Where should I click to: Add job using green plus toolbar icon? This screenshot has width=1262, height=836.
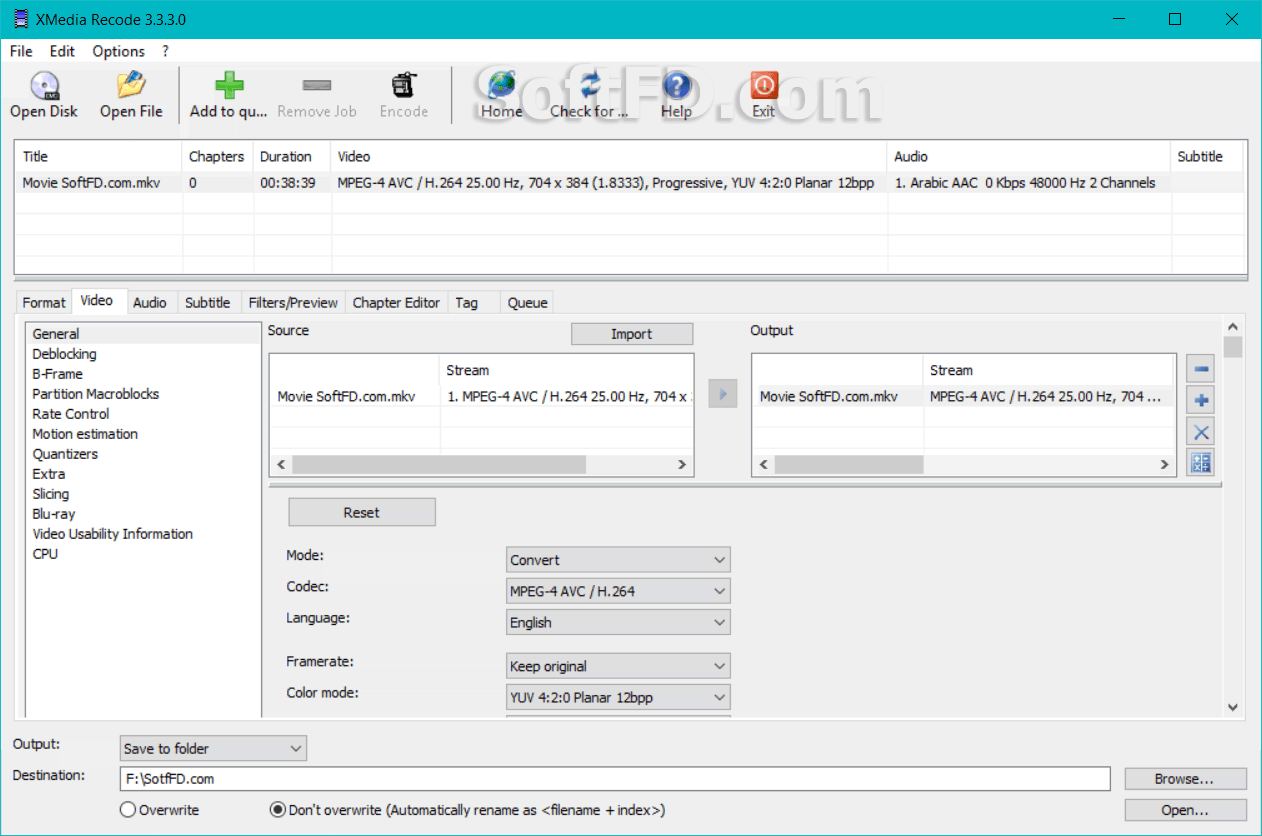pyautogui.click(x=229, y=85)
